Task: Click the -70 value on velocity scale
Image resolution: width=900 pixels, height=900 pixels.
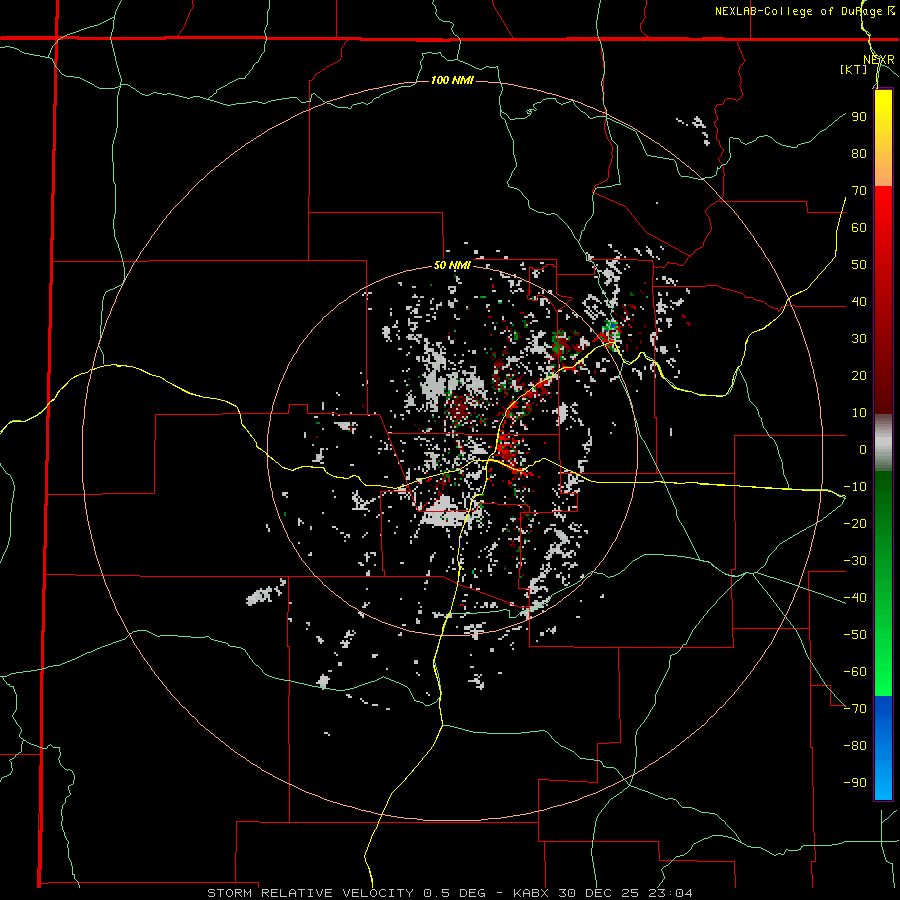Action: click(855, 709)
